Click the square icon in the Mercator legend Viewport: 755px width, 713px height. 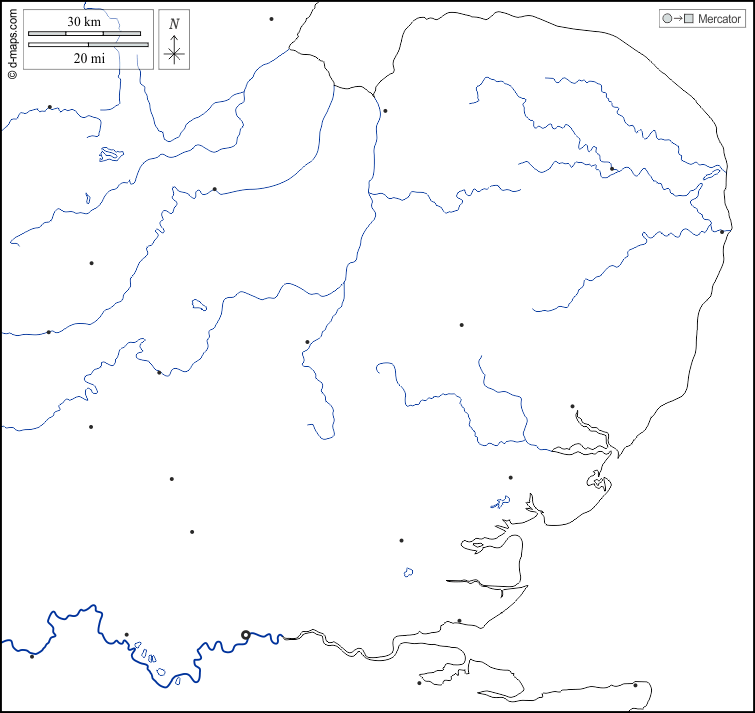pyautogui.click(x=688, y=19)
